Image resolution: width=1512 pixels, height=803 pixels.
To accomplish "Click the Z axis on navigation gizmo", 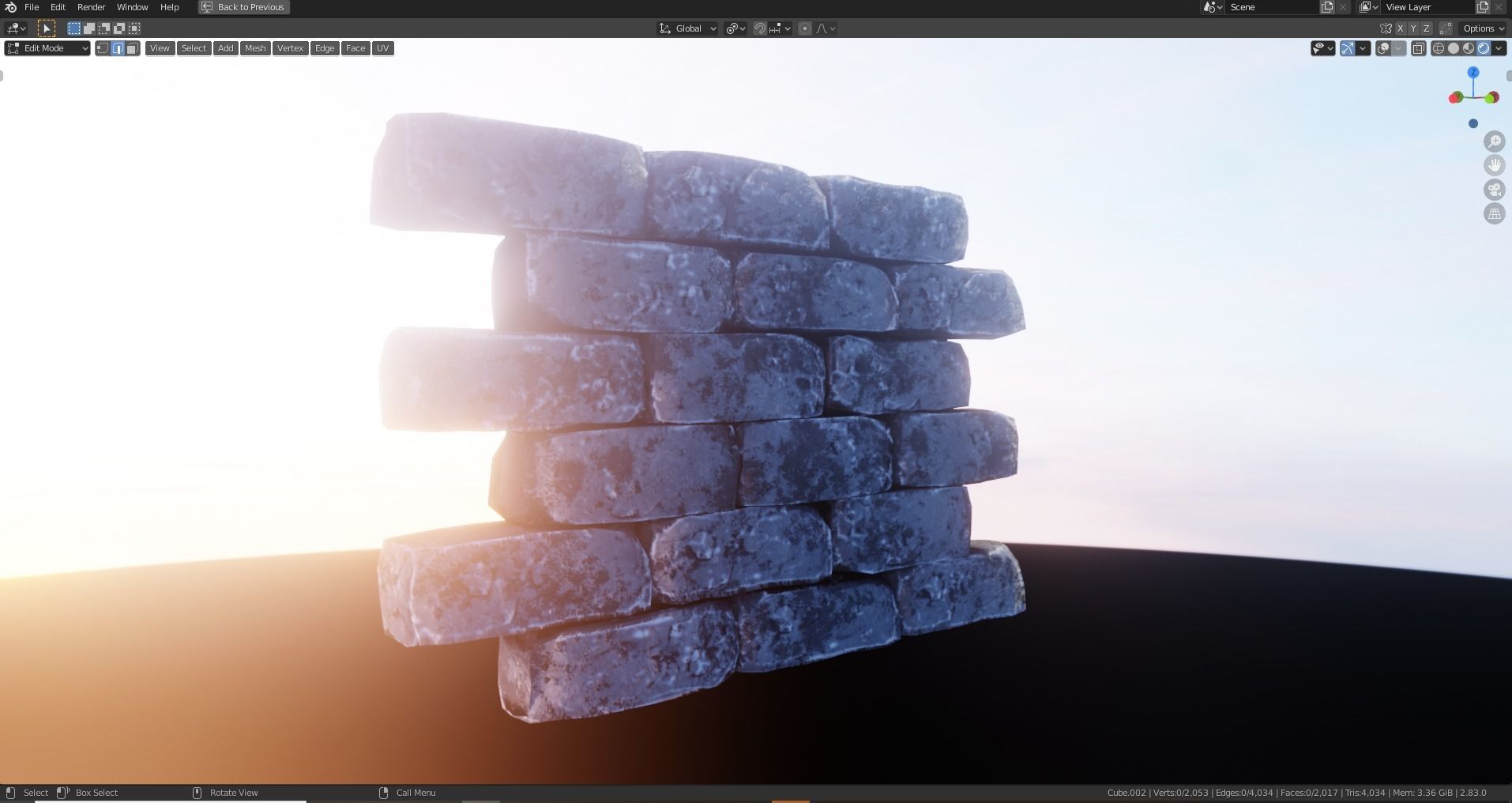I will pyautogui.click(x=1473, y=72).
